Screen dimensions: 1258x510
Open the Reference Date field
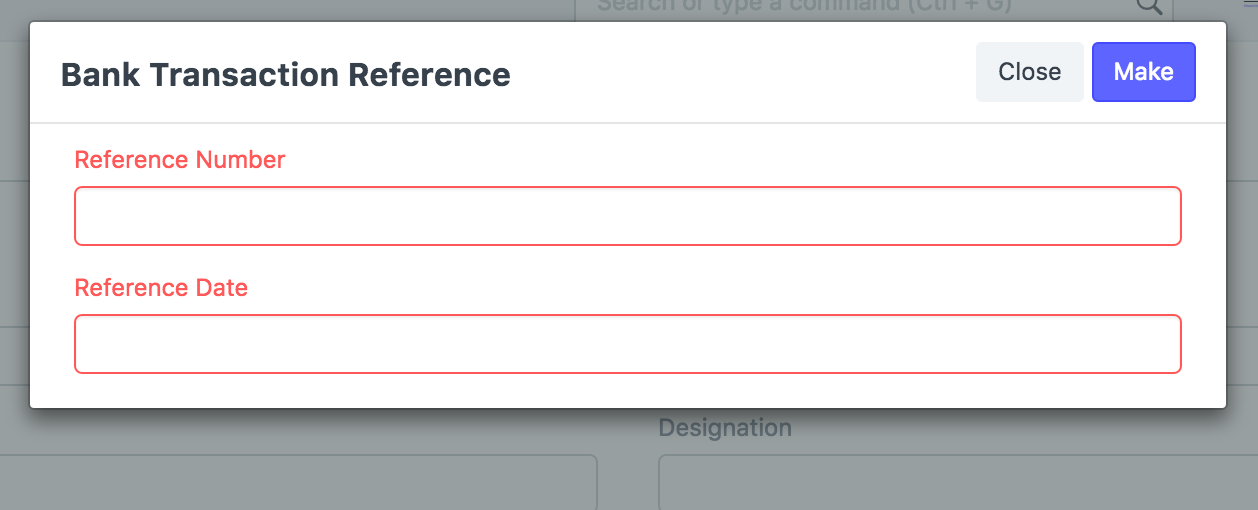[628, 344]
